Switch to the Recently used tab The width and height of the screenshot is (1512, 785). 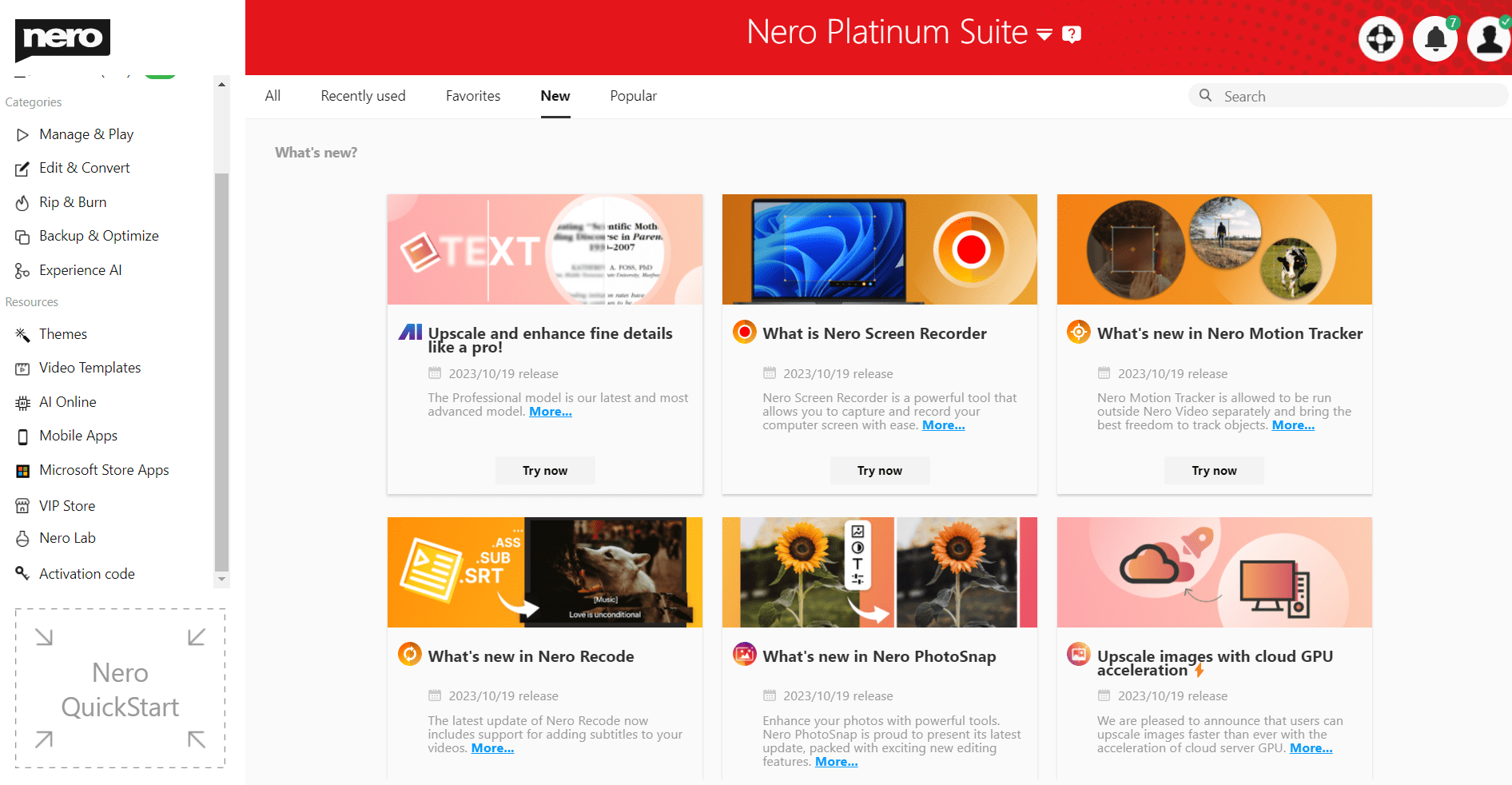coord(363,96)
